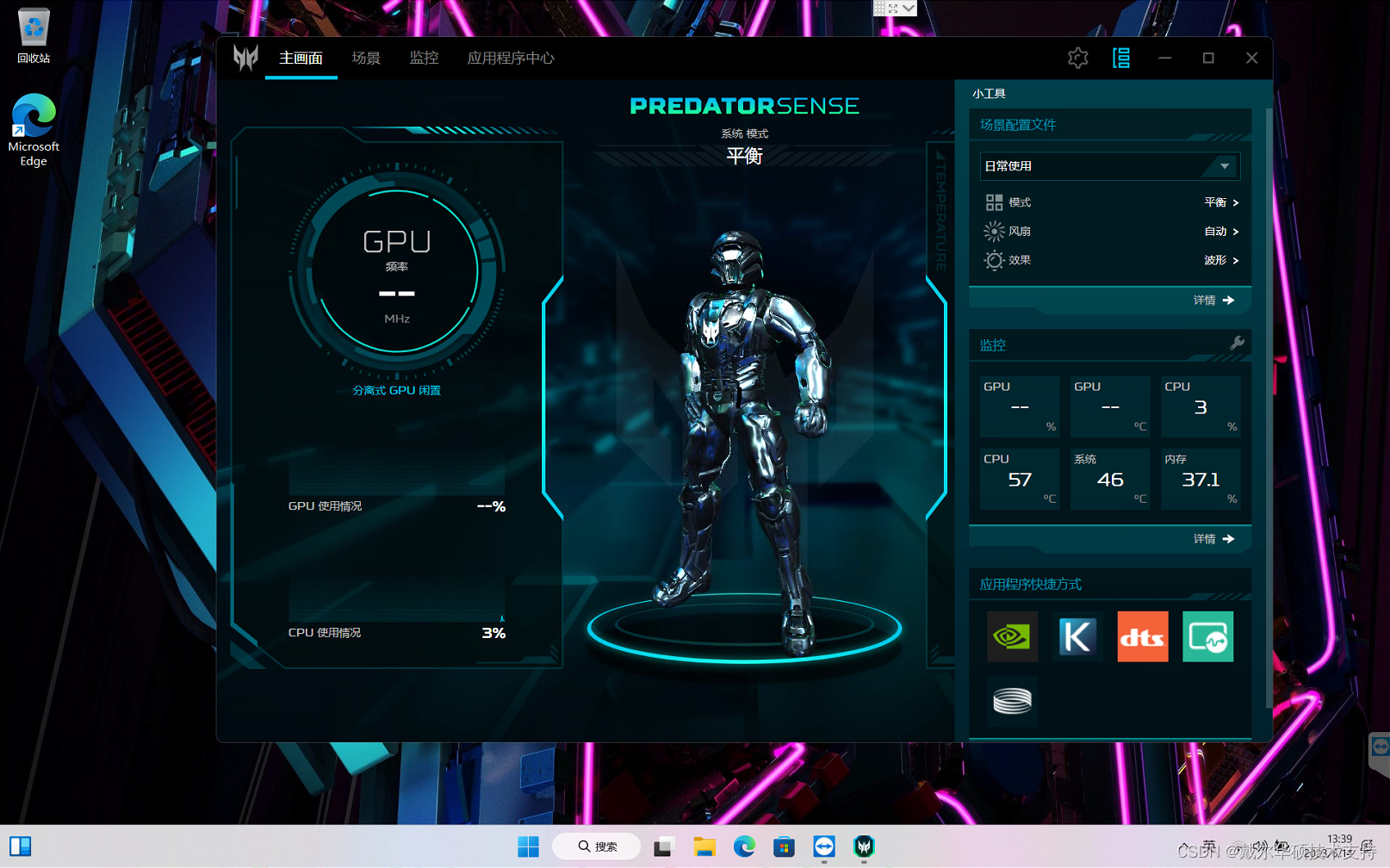The width and height of the screenshot is (1390, 868).
Task: Expand 模式 平衡 setting chevron
Action: (x=1235, y=202)
